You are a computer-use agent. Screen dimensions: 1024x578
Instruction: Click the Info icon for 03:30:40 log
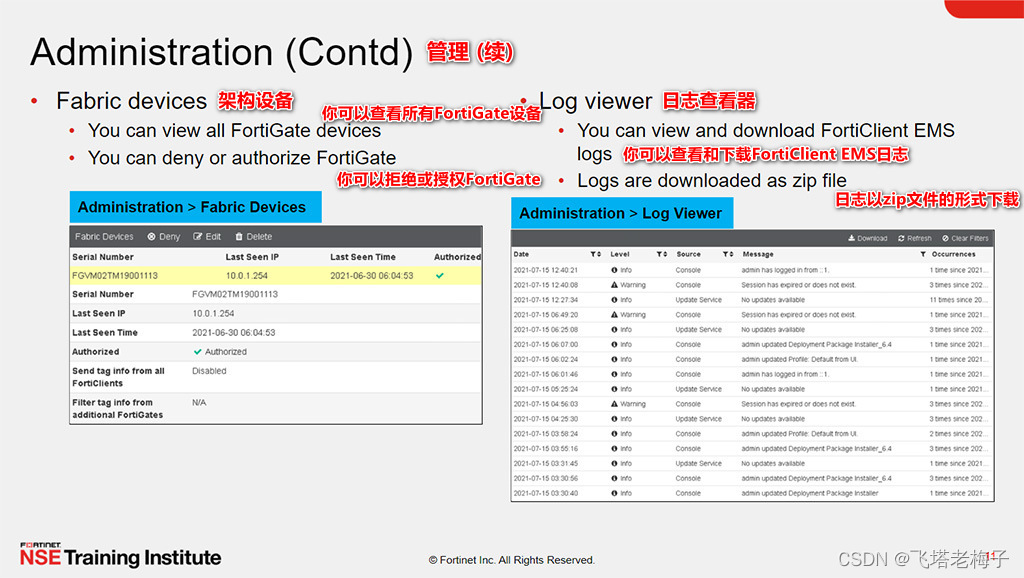point(615,493)
